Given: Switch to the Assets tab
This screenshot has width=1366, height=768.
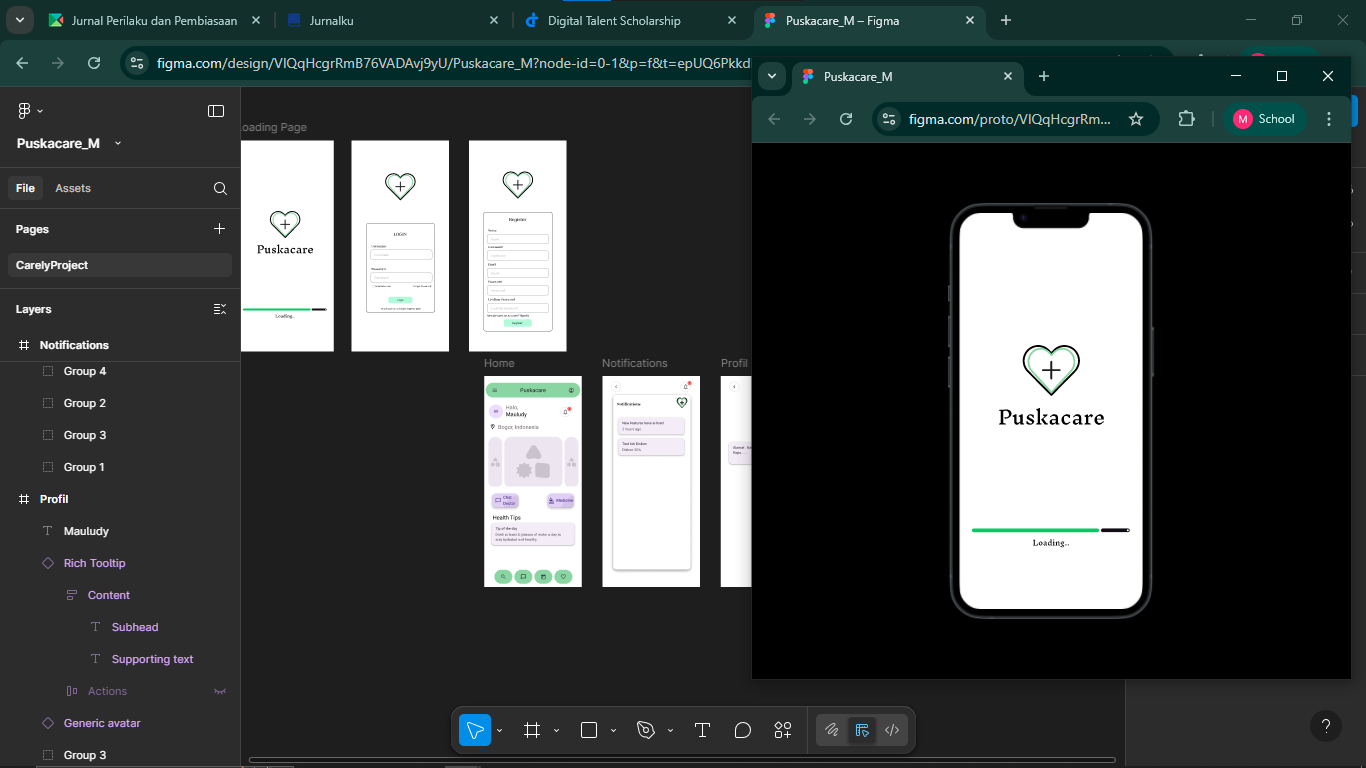Looking at the screenshot, I should tap(73, 188).
